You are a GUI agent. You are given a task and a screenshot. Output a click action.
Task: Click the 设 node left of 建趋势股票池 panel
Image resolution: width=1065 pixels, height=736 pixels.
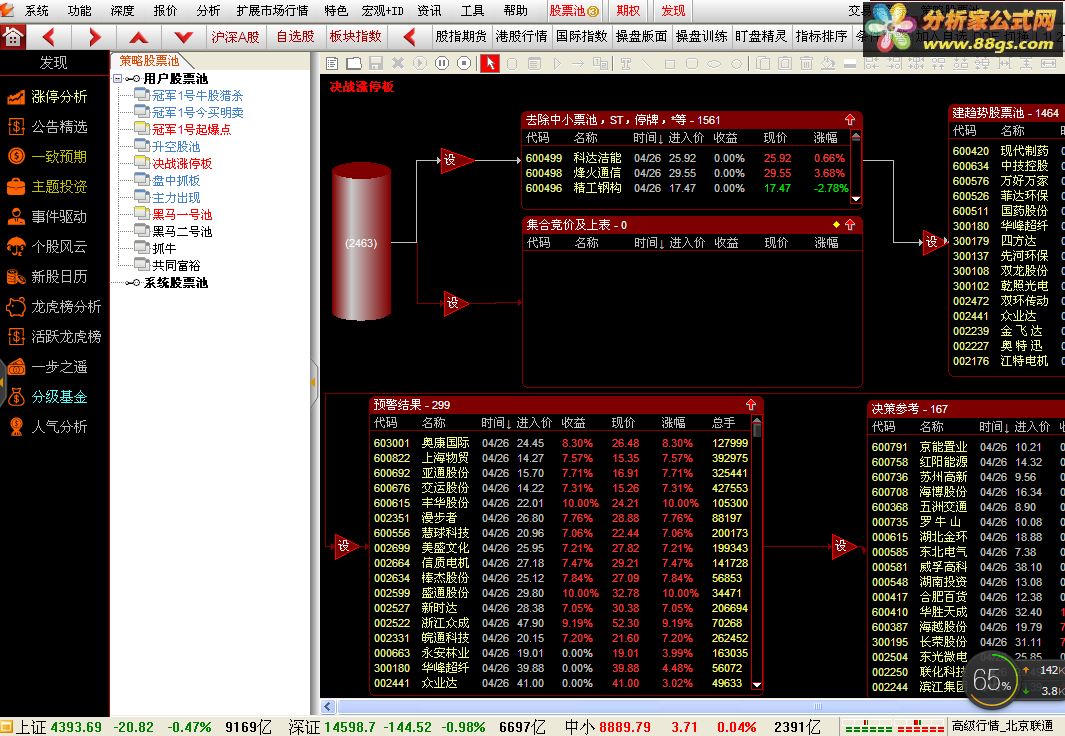click(x=934, y=242)
